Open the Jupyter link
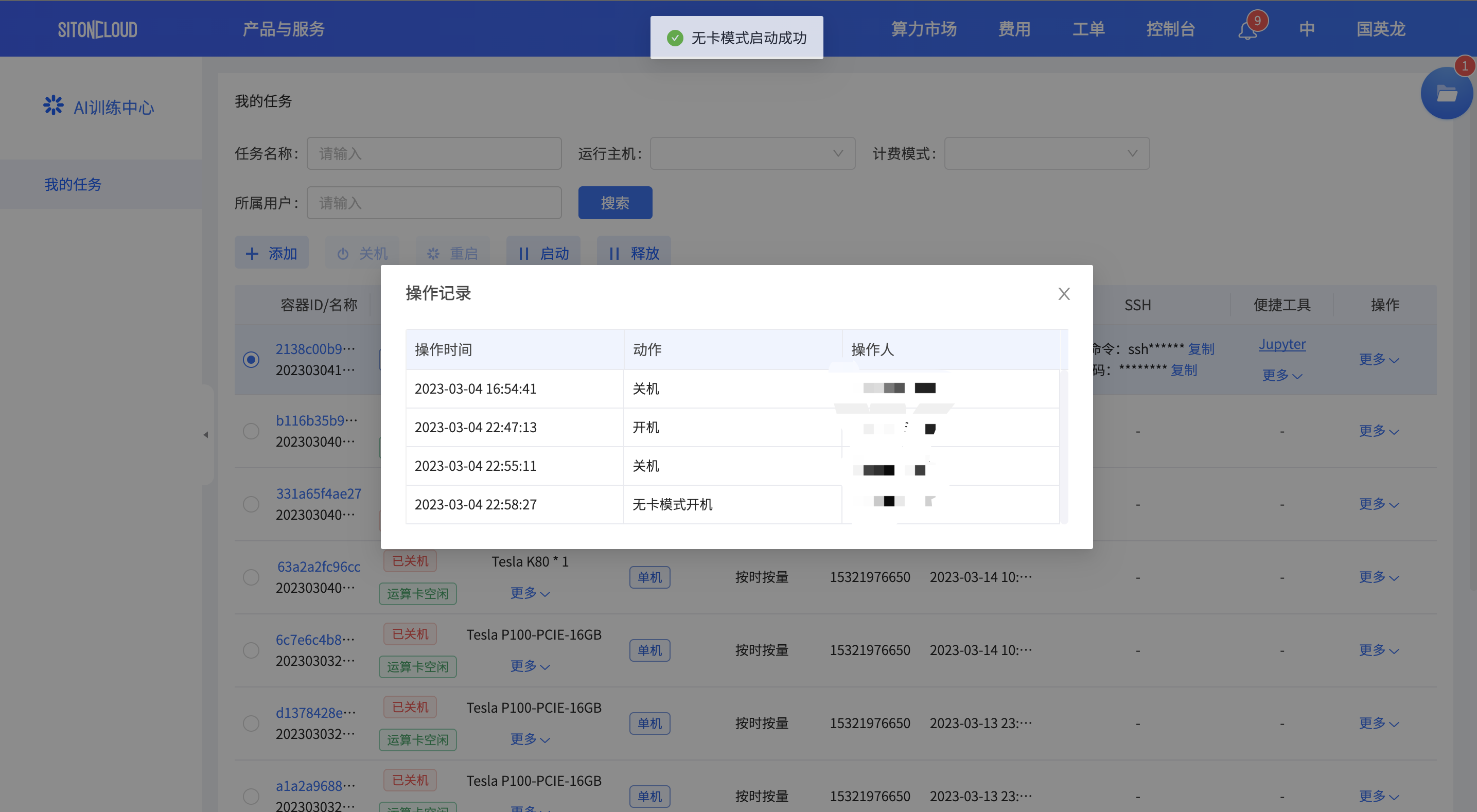This screenshot has width=1477, height=812. 1282,344
